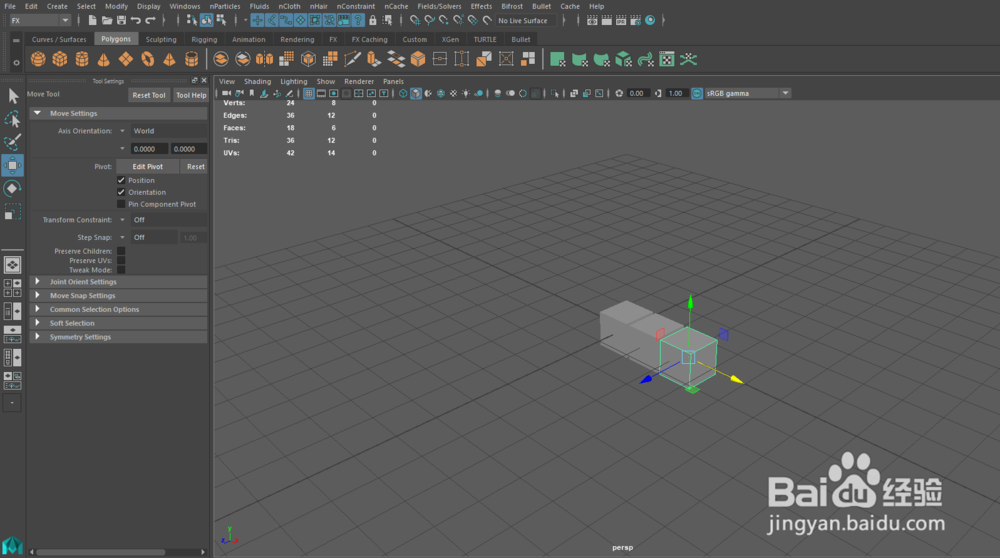Image resolution: width=1000 pixels, height=558 pixels.
Task: Expand Symmetry Settings section
Action: pyautogui.click(x=119, y=337)
